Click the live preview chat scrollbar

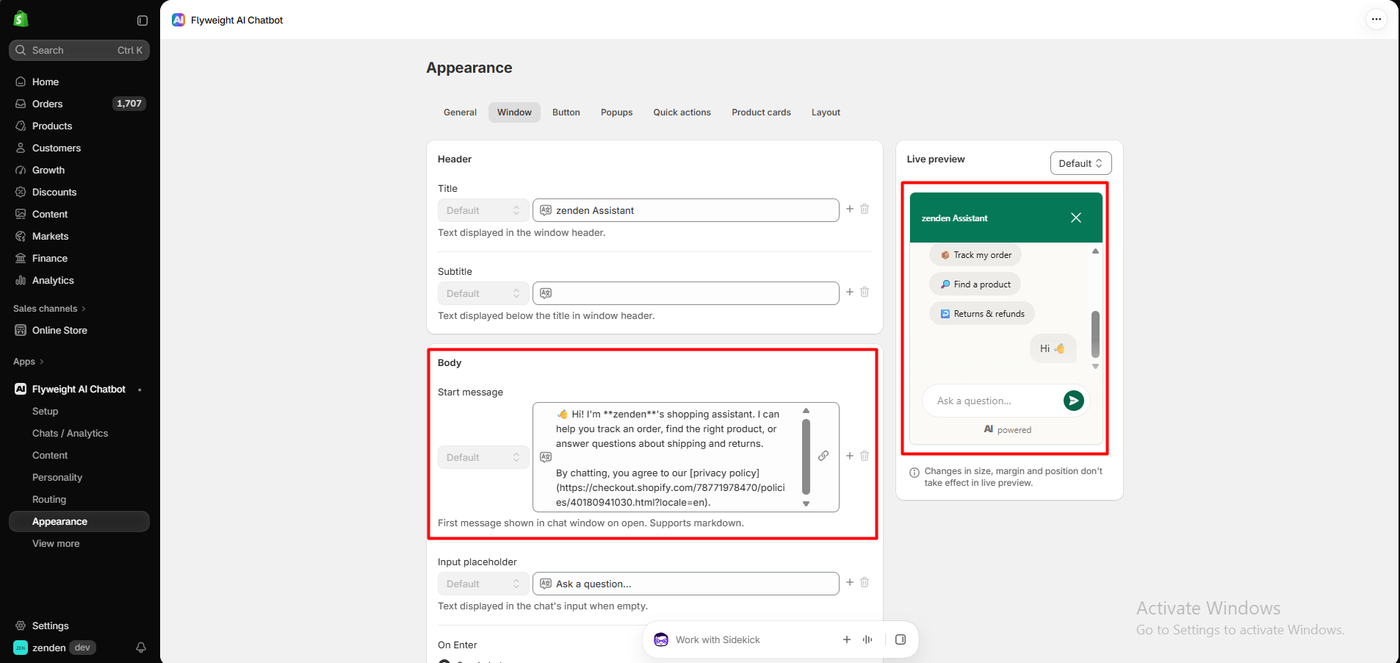click(x=1095, y=334)
